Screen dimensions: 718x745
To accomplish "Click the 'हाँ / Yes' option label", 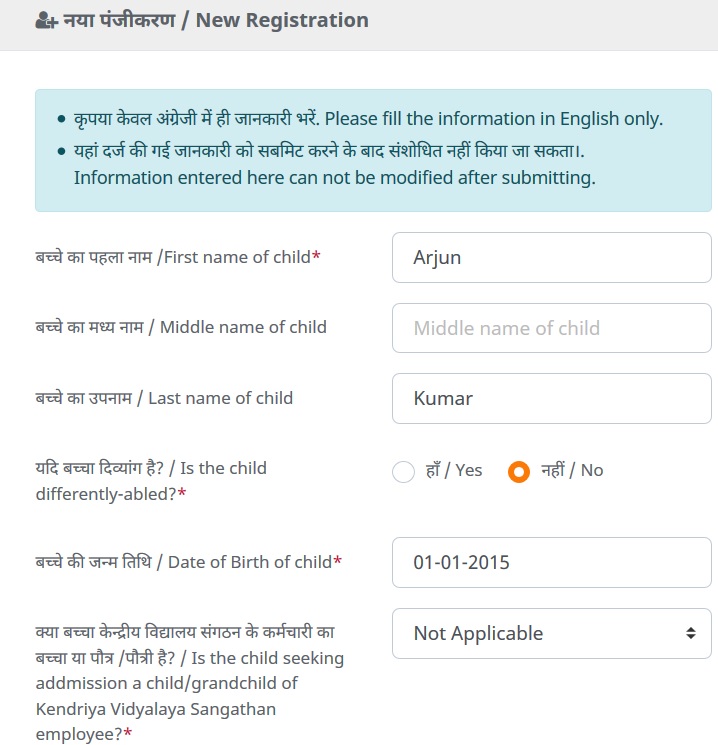I will (454, 470).
